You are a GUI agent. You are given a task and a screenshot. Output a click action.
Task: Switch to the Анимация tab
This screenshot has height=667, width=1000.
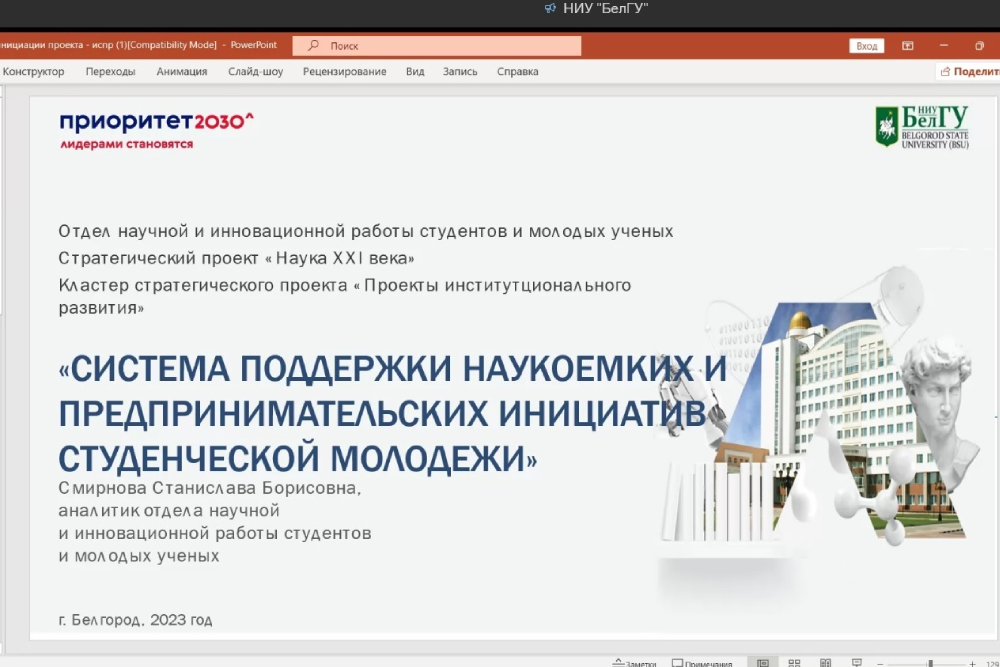coord(182,72)
